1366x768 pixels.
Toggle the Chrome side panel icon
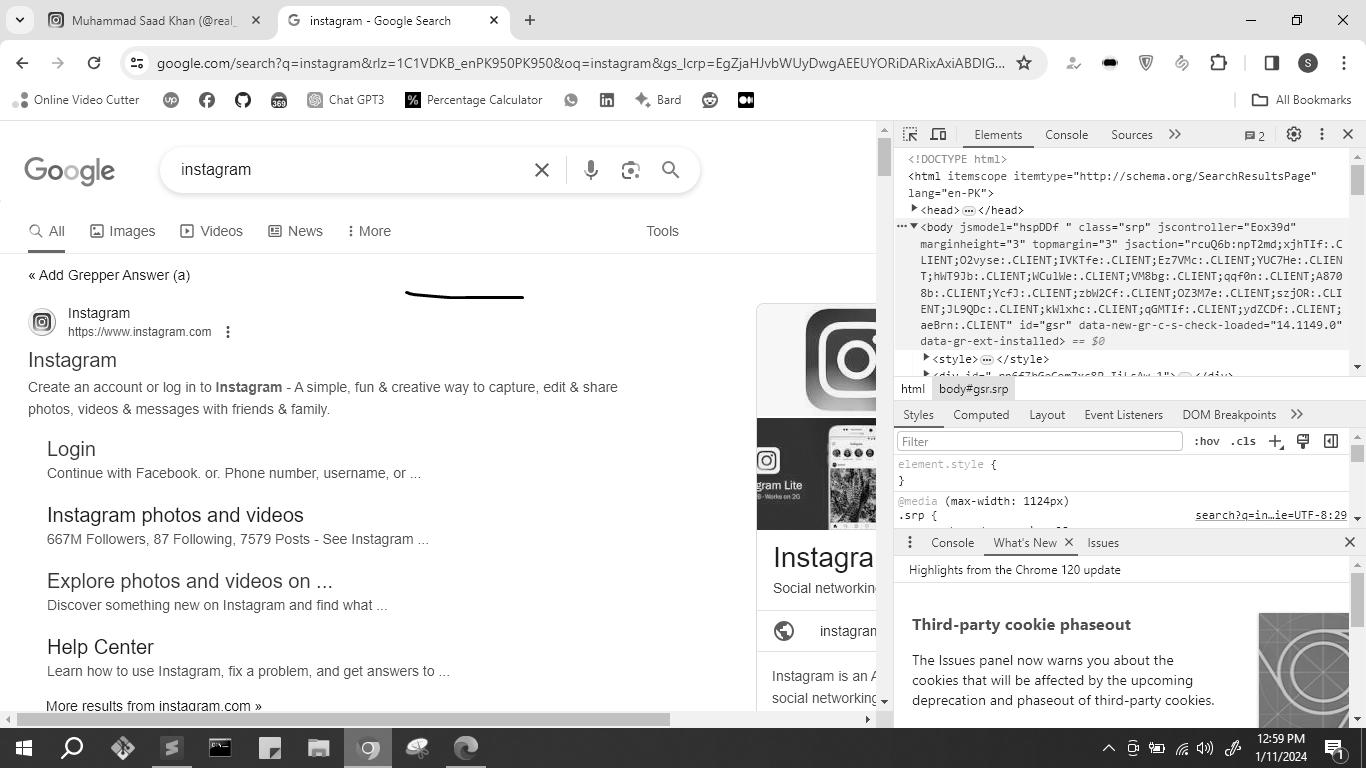point(1272,63)
